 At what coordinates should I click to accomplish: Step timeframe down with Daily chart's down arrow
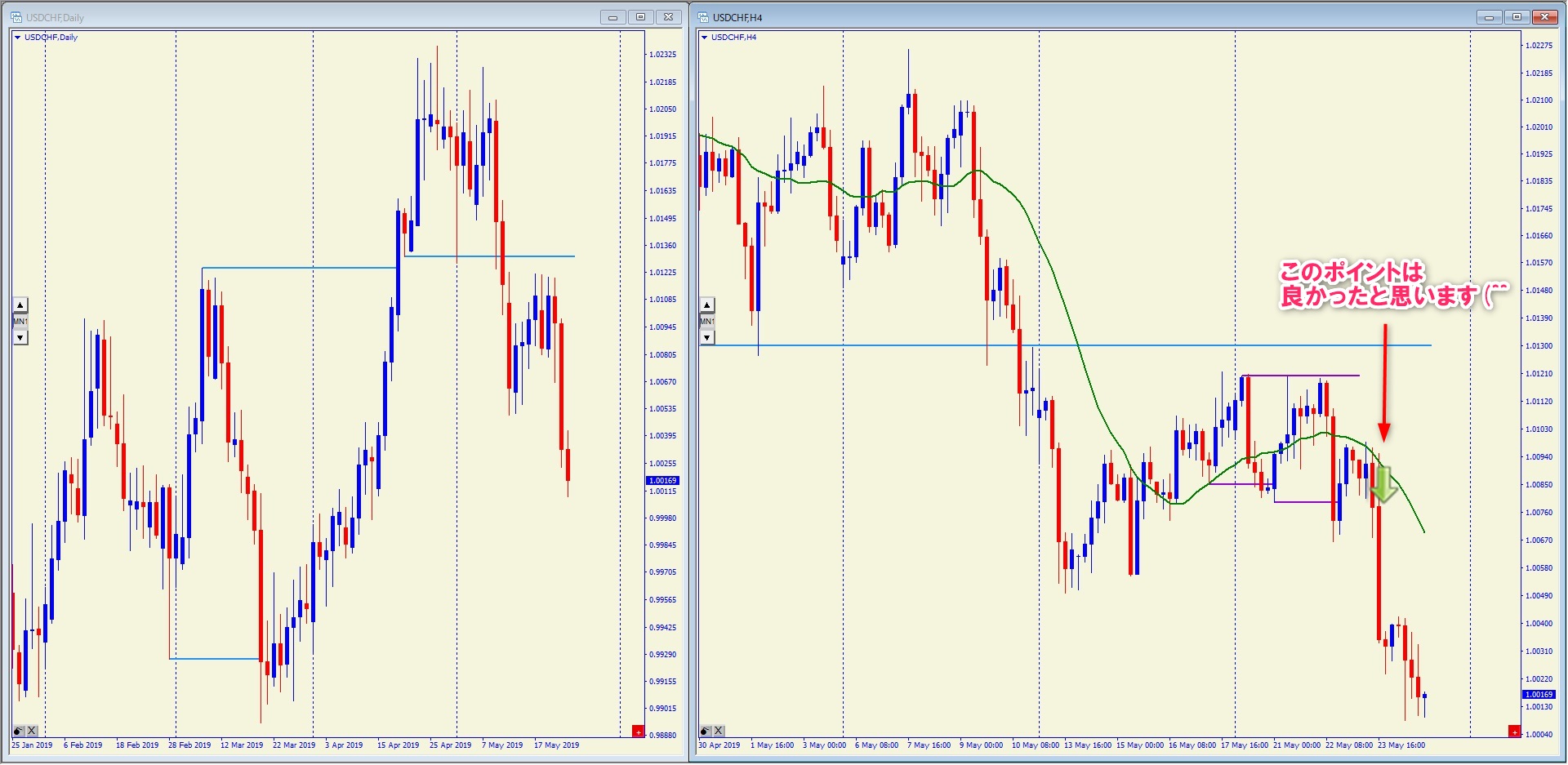coord(20,337)
